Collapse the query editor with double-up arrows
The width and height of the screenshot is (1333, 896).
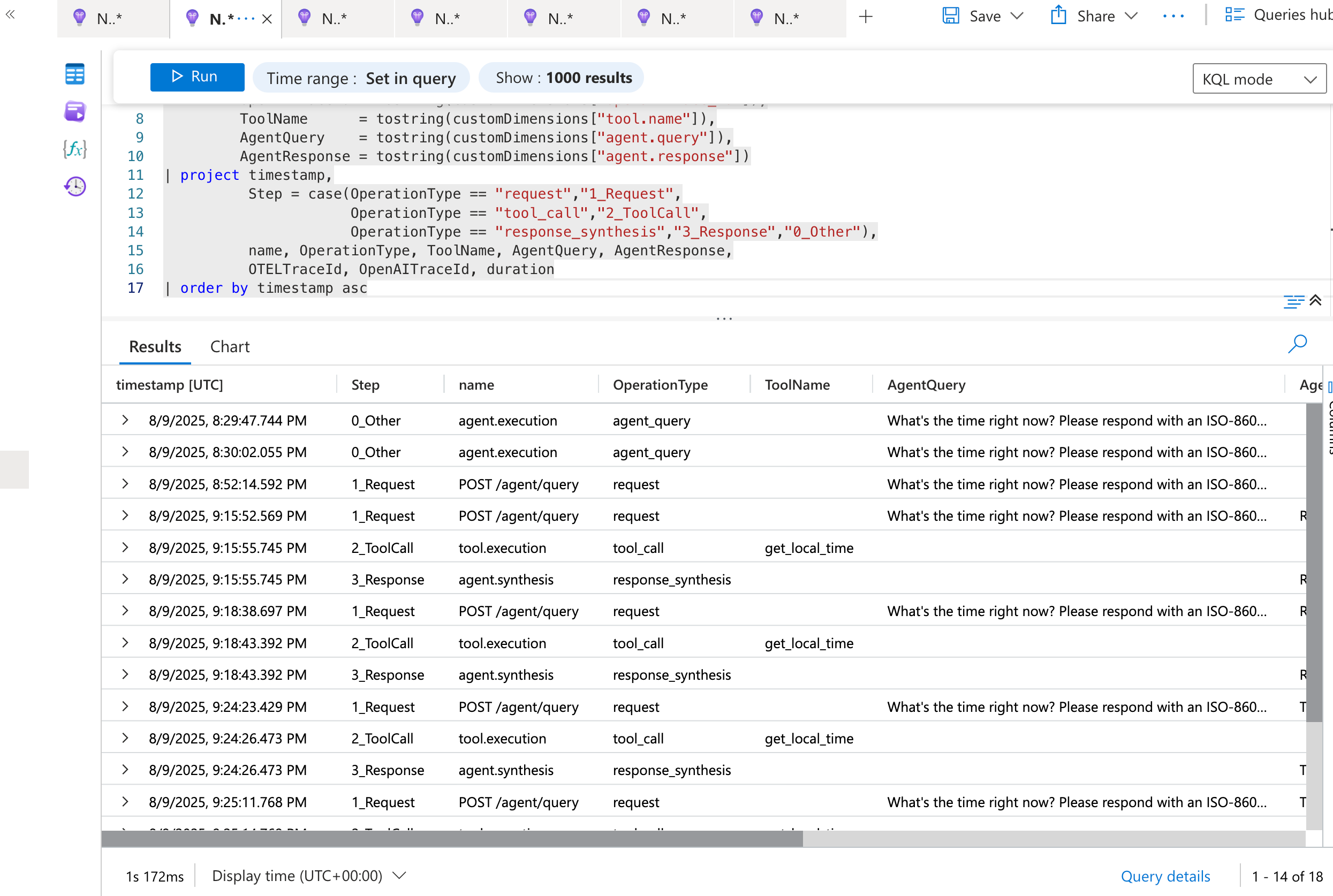[x=1315, y=300]
